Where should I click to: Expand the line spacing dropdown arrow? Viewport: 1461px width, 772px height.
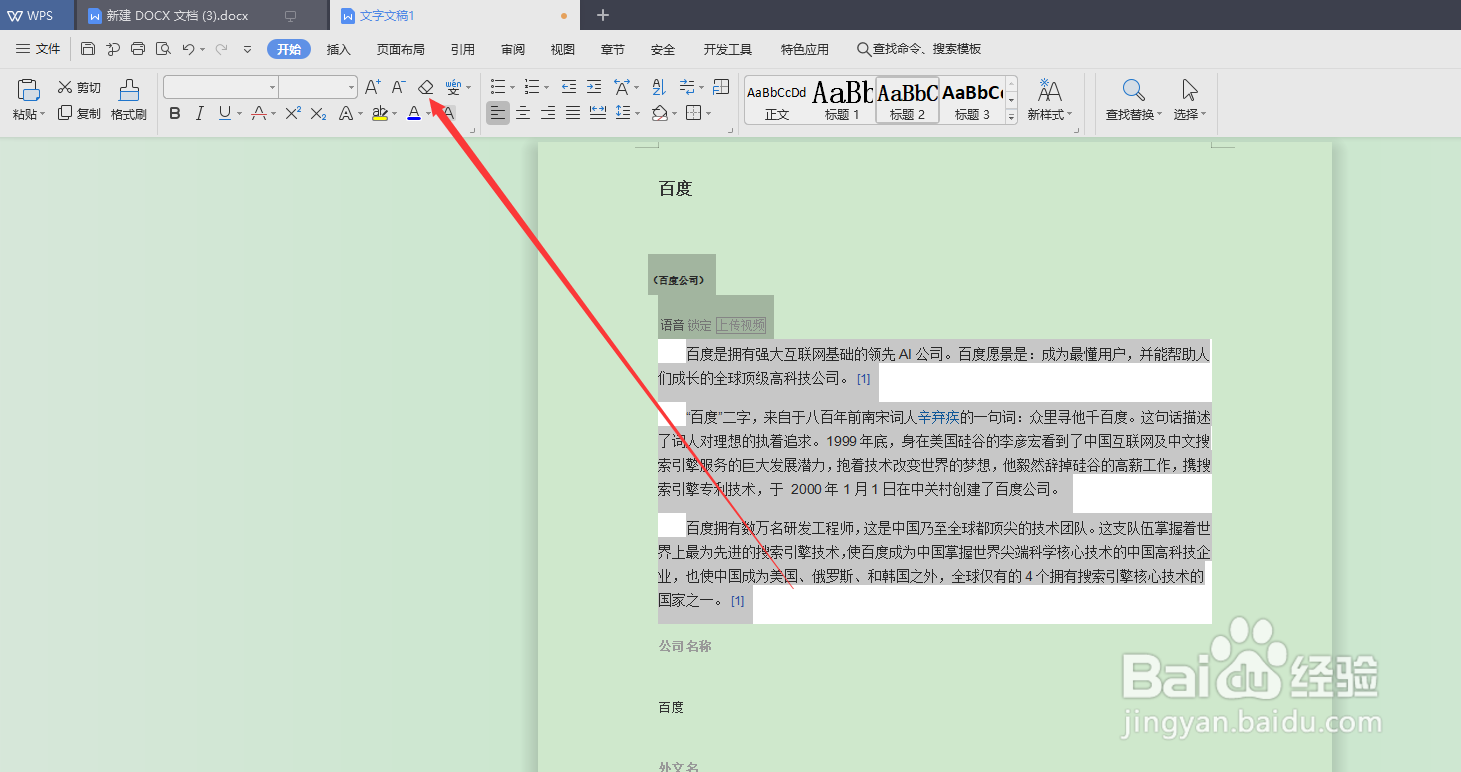(x=638, y=114)
